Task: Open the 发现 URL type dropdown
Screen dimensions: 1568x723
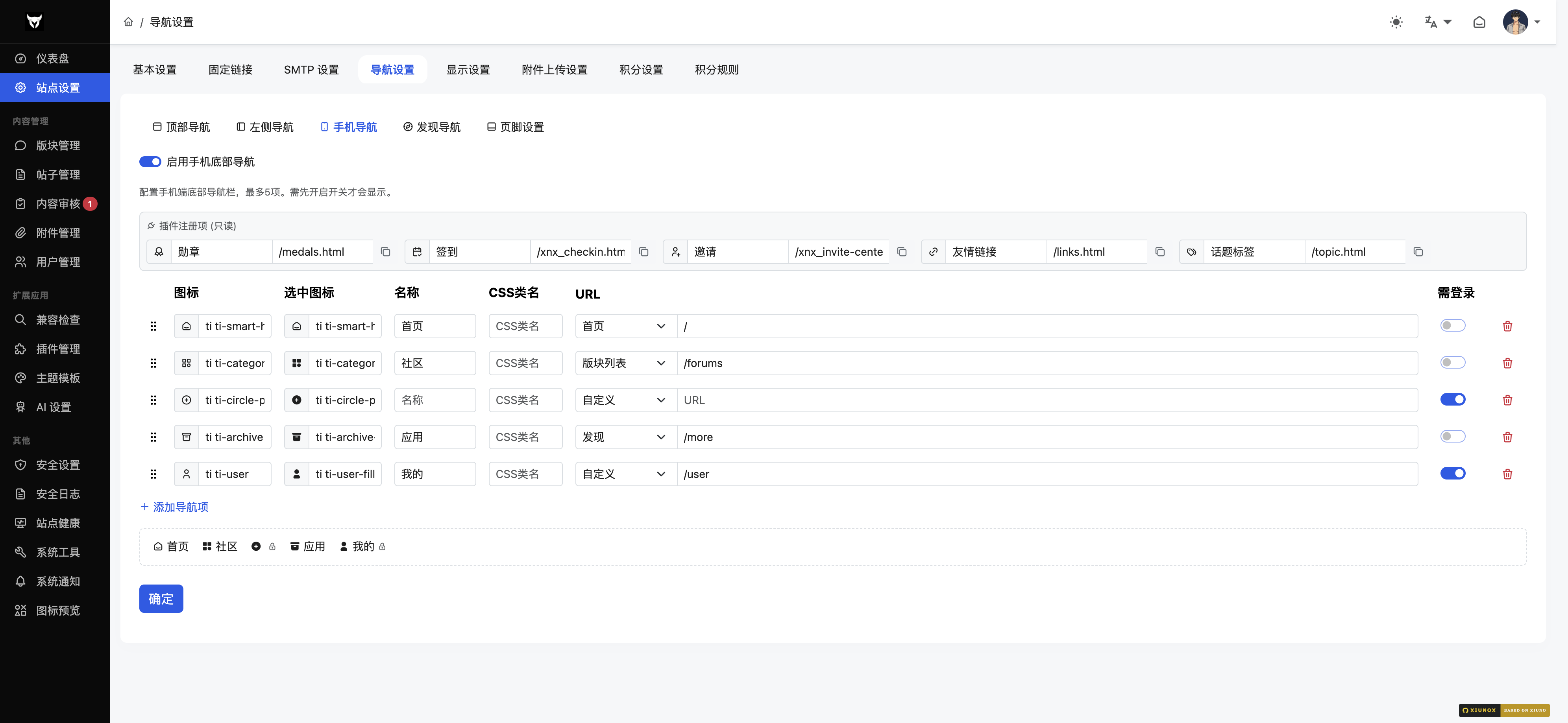Action: pyautogui.click(x=626, y=437)
